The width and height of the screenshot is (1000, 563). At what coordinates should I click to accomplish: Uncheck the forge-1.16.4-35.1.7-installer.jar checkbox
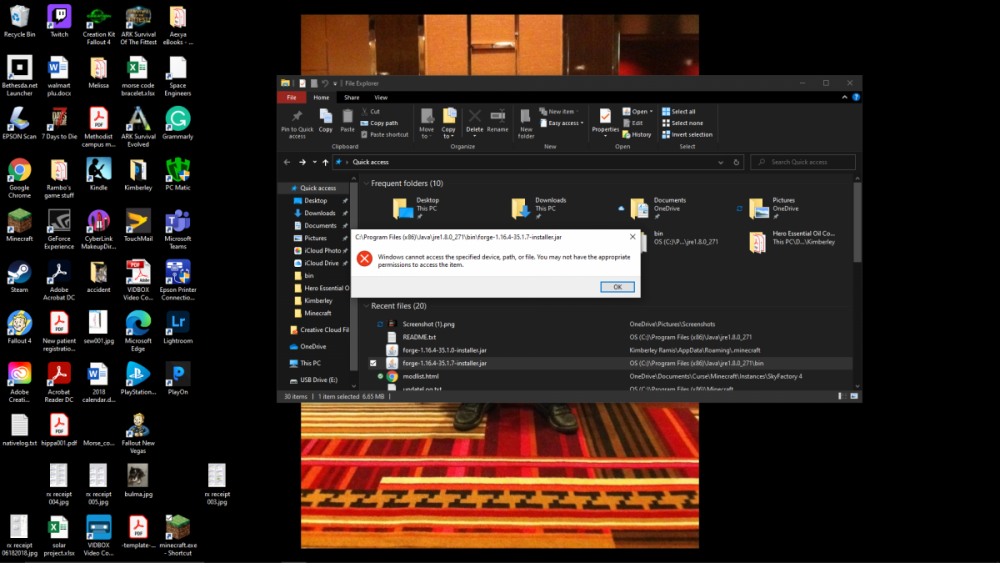[373, 363]
